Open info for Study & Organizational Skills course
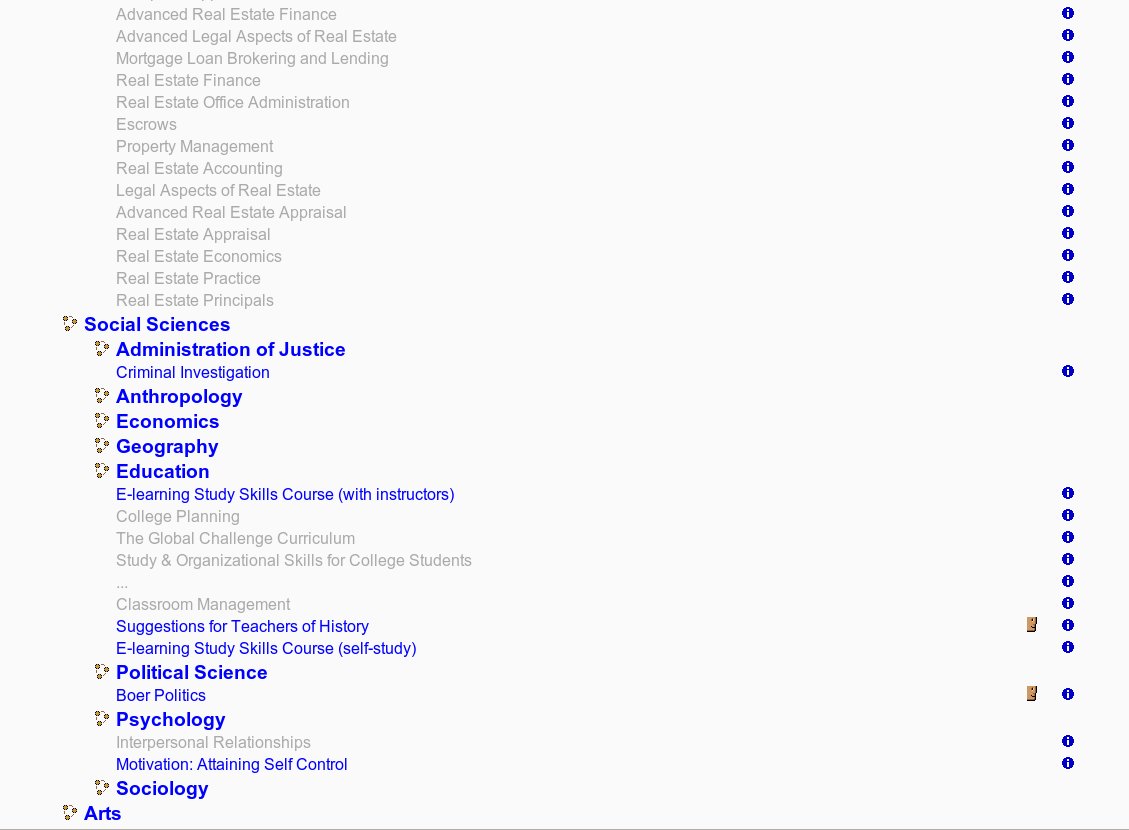 click(1068, 559)
